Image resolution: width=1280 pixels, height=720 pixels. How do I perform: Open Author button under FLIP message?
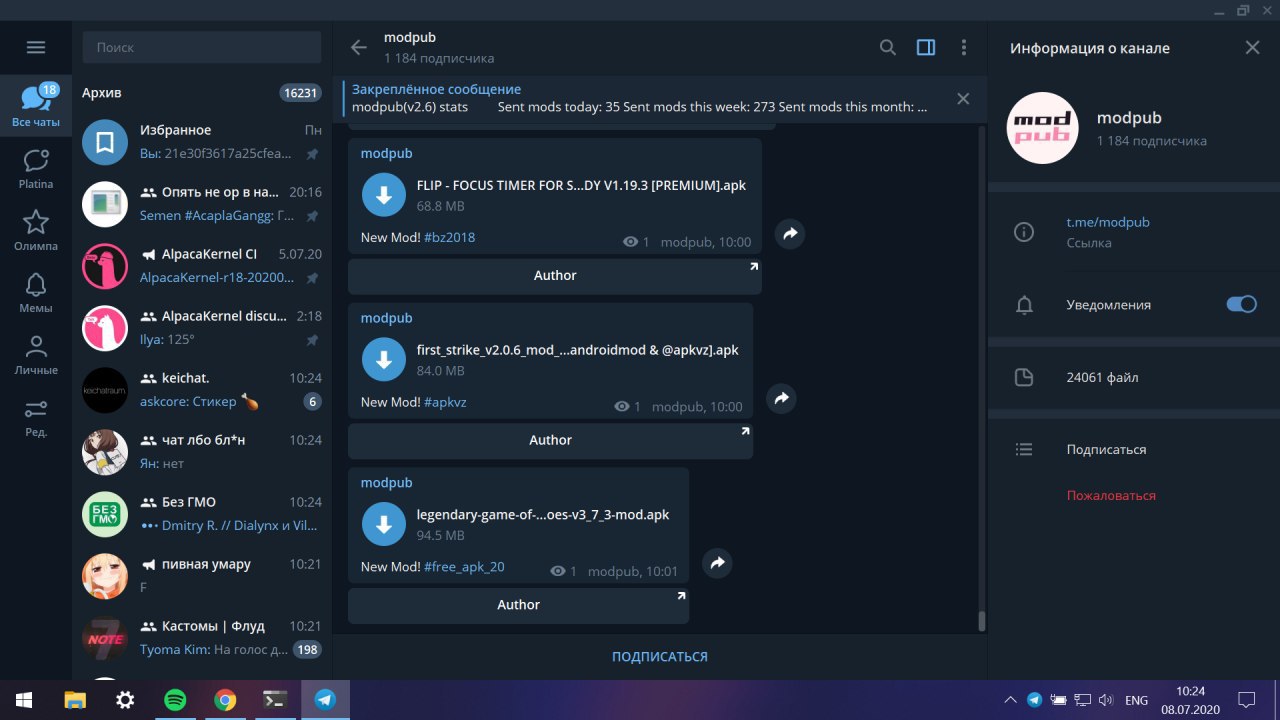[x=555, y=276]
